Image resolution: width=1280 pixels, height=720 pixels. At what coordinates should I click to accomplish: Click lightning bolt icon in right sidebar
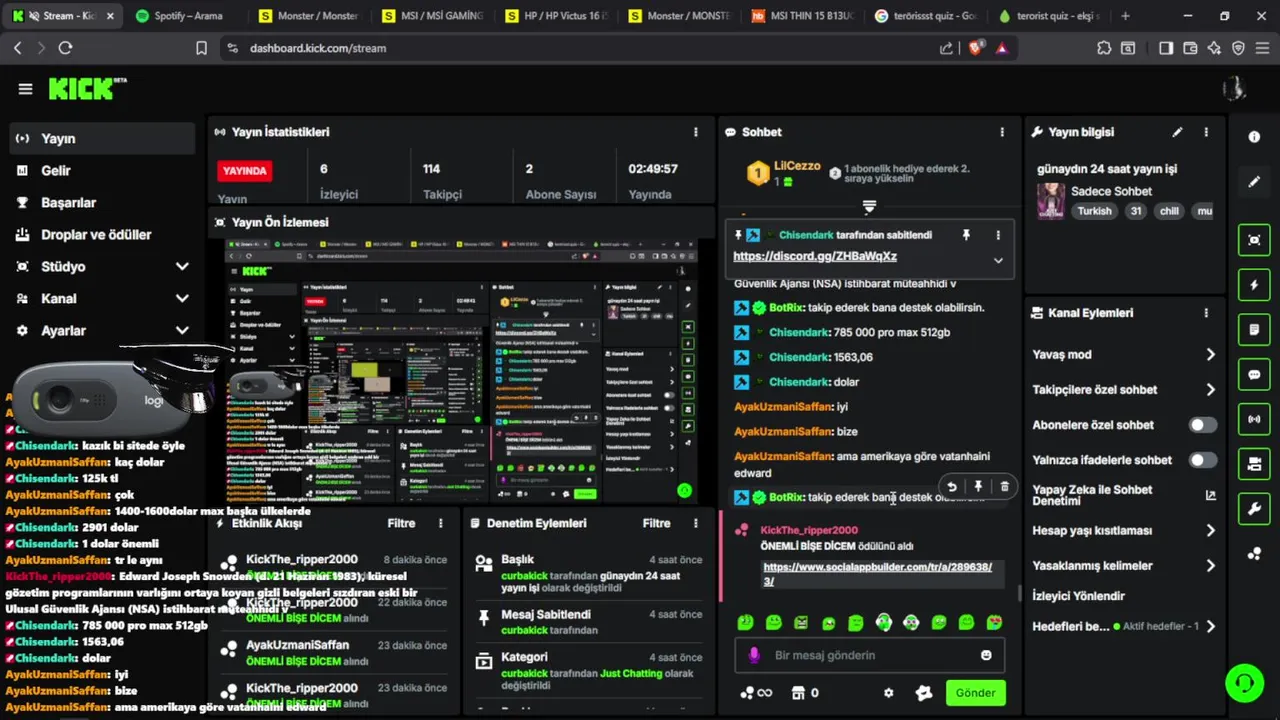(x=1254, y=285)
